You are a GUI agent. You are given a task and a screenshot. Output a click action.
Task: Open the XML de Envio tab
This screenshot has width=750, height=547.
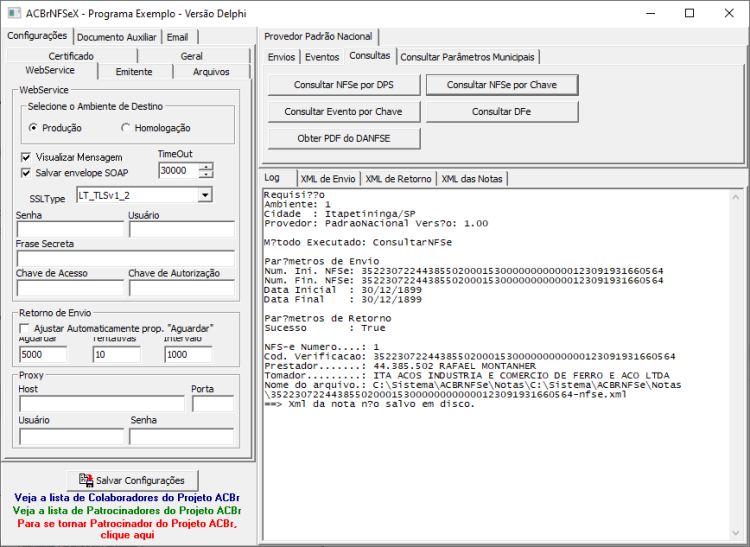[328, 179]
